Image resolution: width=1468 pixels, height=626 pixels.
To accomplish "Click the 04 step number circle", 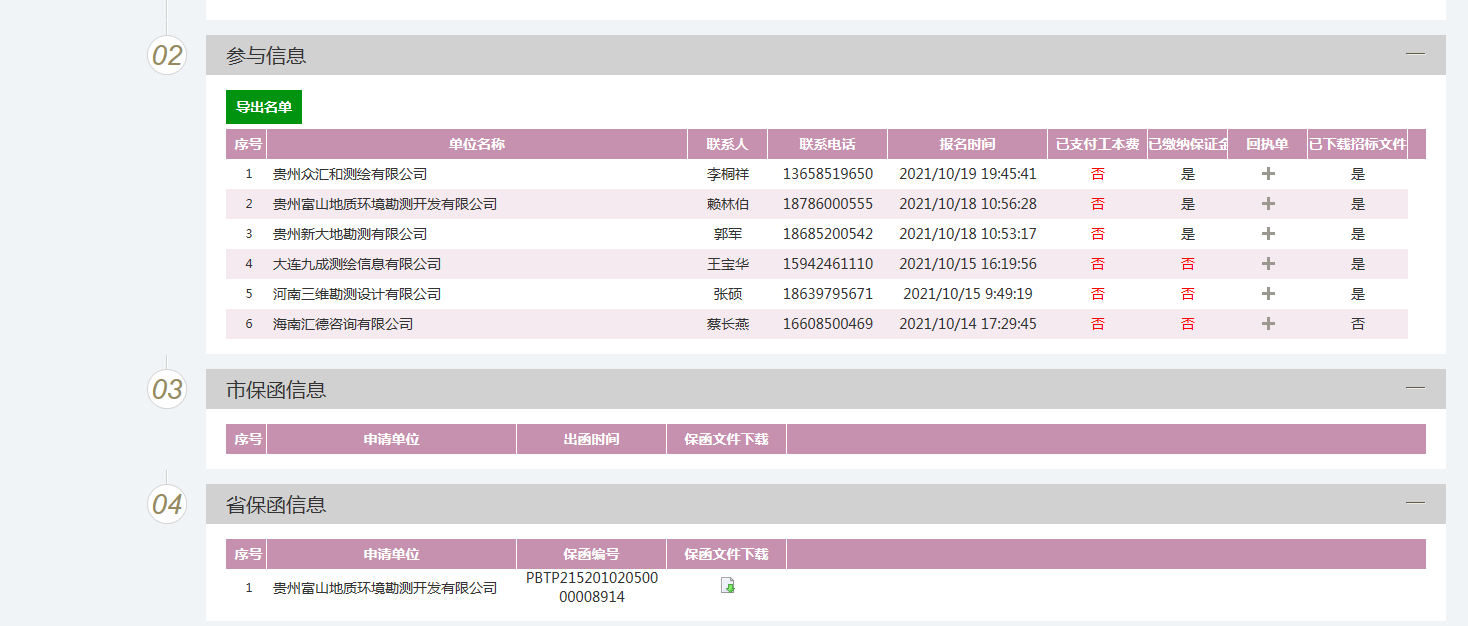I will click(x=167, y=504).
